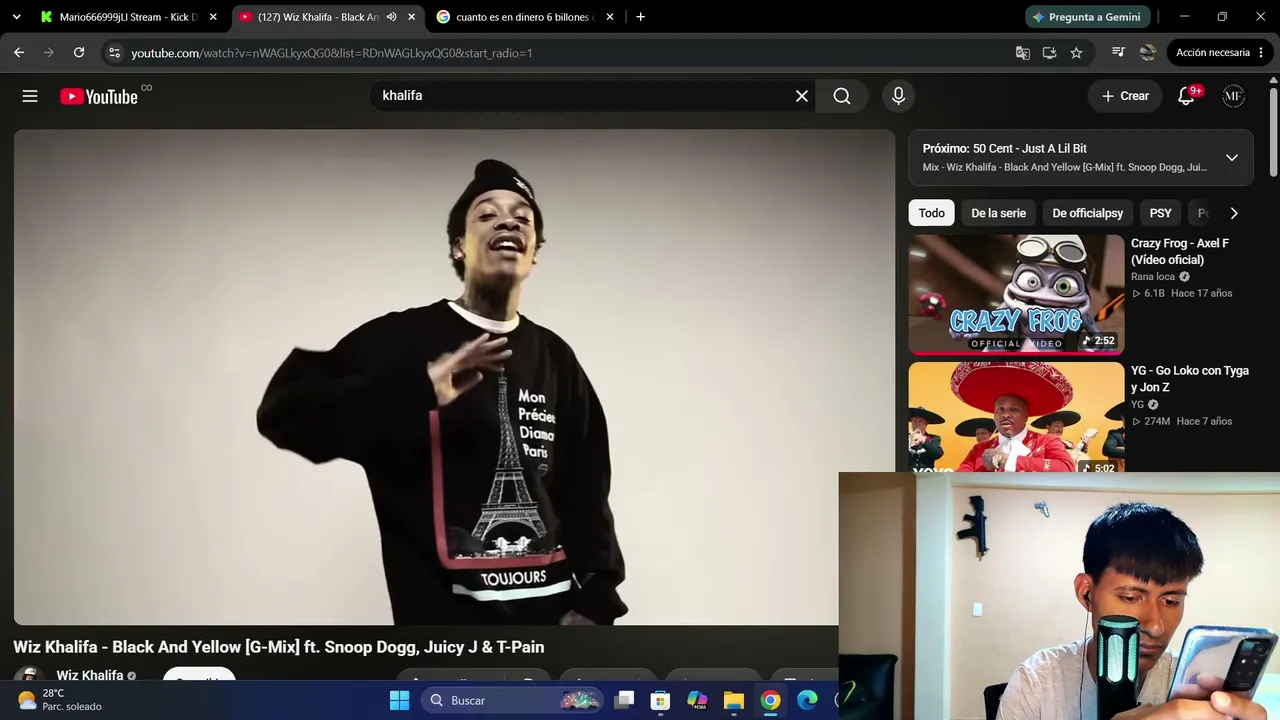Open the Rana loca channel name
Image resolution: width=1280 pixels, height=720 pixels.
pos(1153,277)
